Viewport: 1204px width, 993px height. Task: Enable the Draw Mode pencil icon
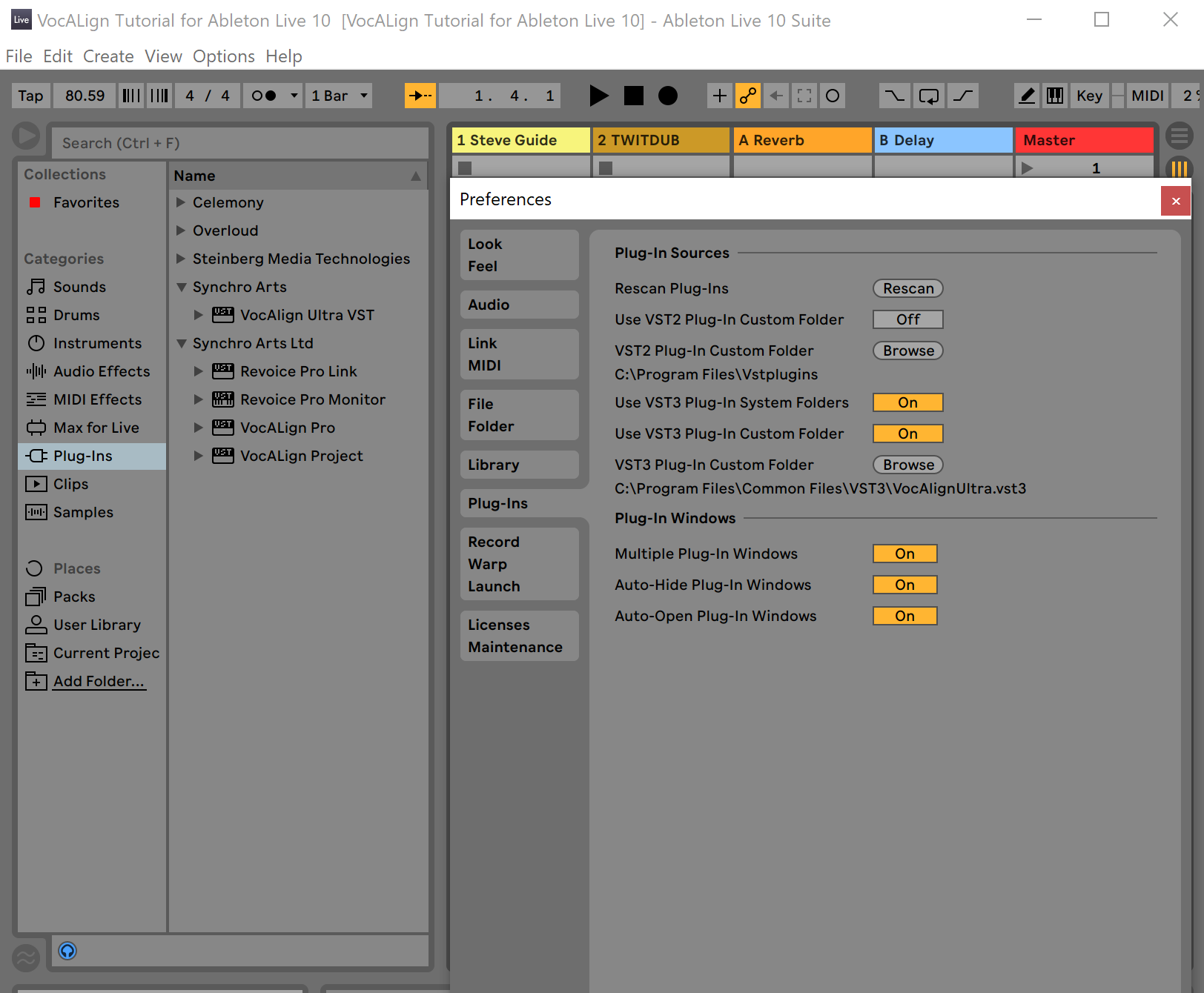[1027, 96]
